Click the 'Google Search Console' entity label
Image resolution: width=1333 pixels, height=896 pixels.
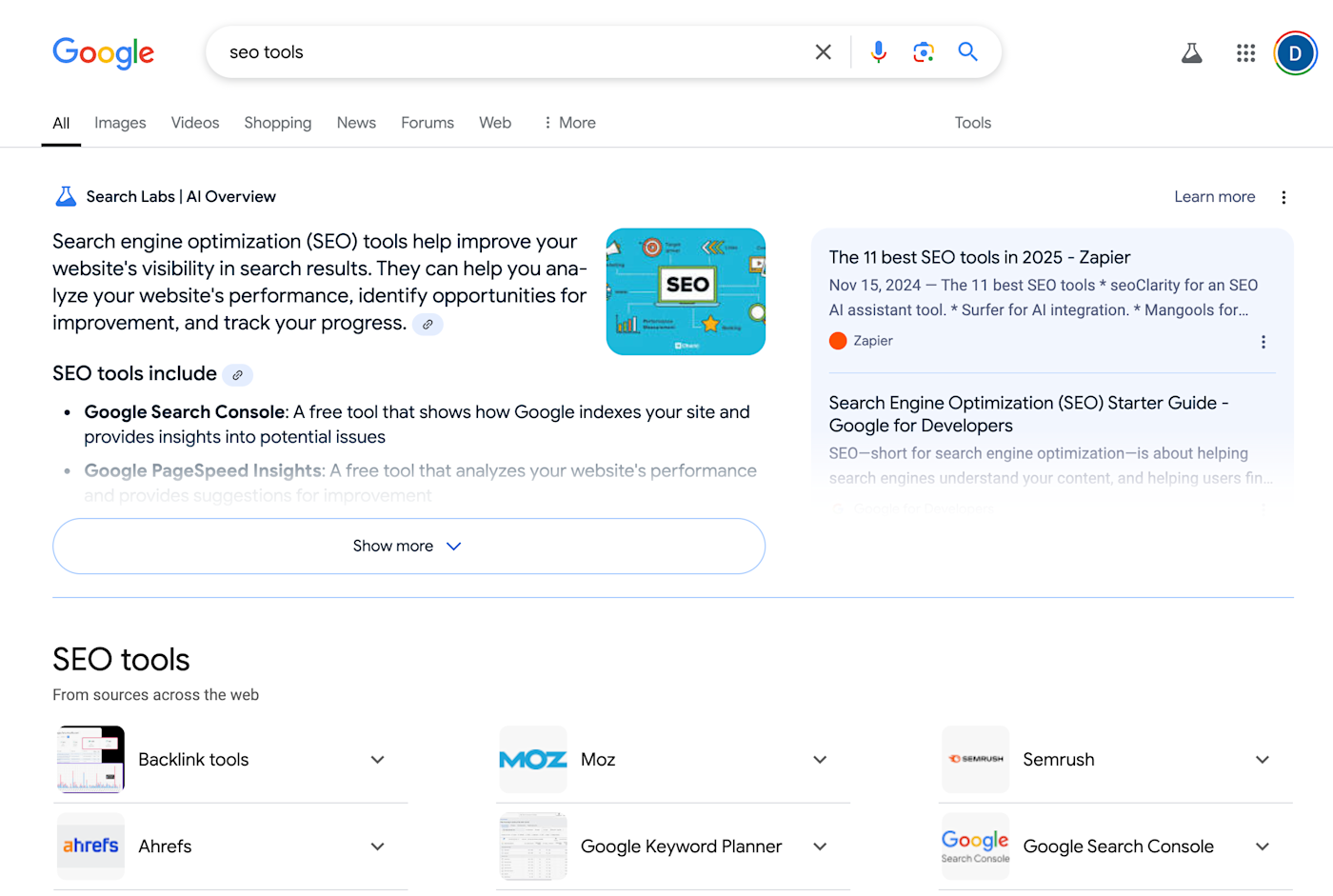1118,846
